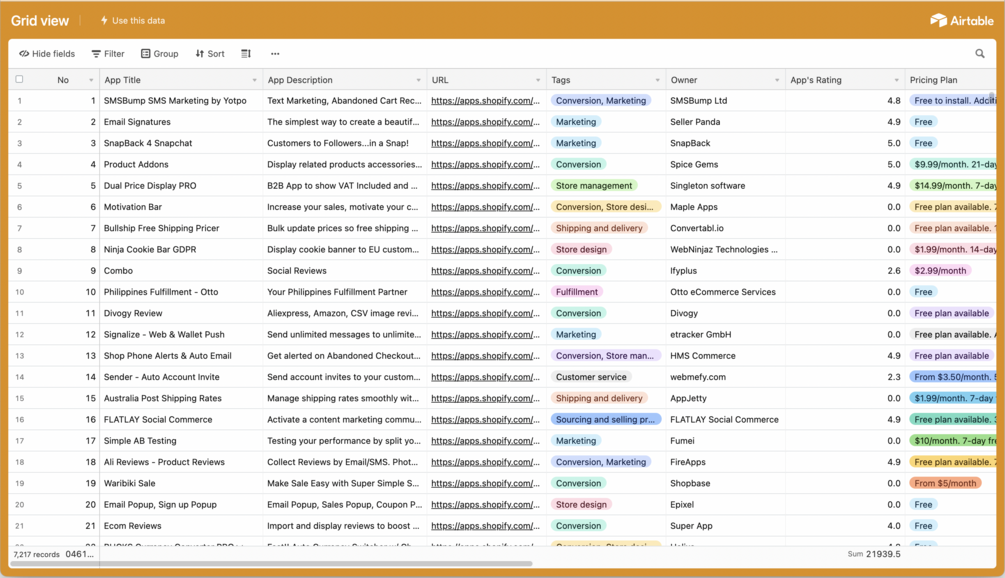Click the Customer service tag for Sender row
This screenshot has width=1005, height=578.
pos(591,377)
